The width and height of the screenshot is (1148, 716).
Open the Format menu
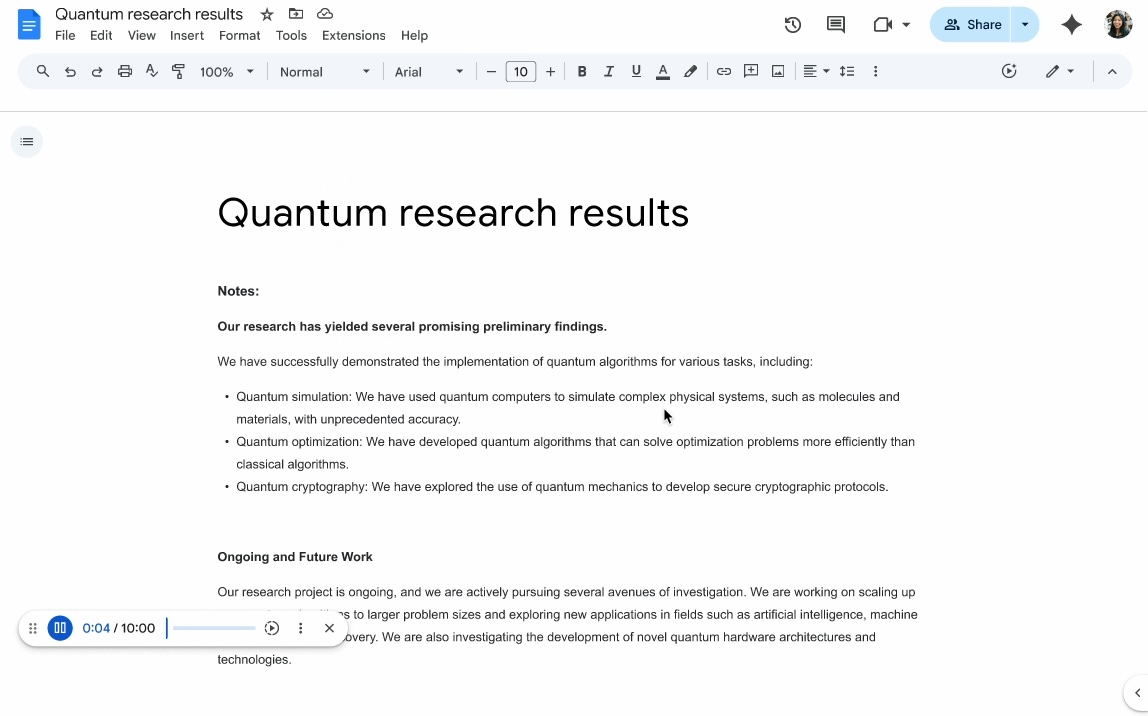(x=239, y=35)
